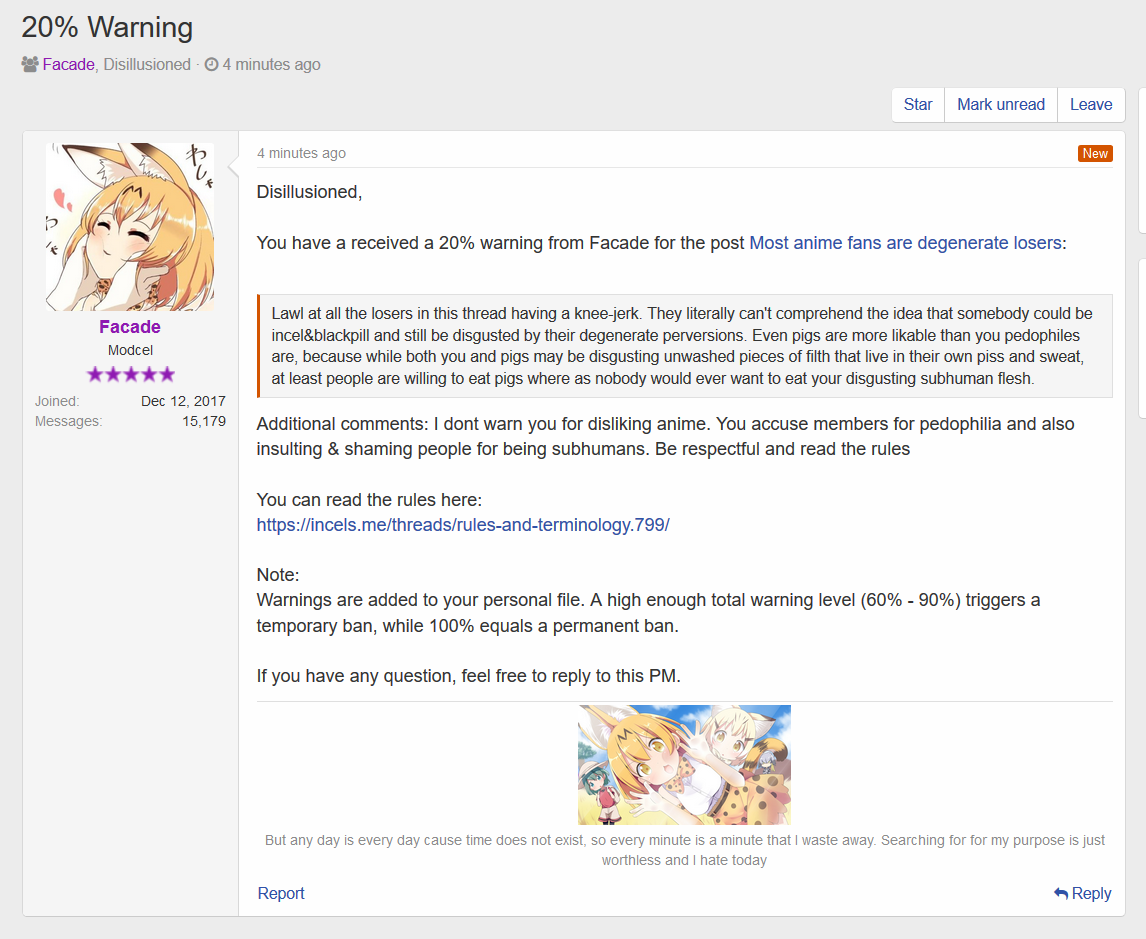Open Facade's participant link under title
This screenshot has height=939, width=1146.
coord(69,64)
